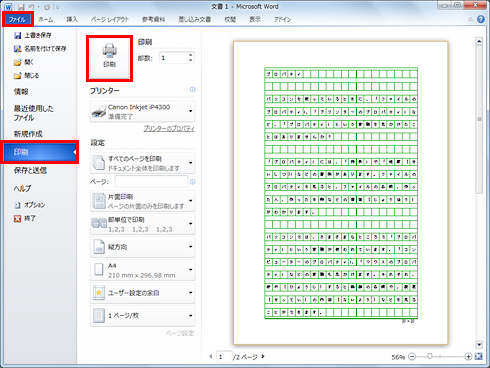Switch to the 校閲 tab

pyautogui.click(x=230, y=19)
